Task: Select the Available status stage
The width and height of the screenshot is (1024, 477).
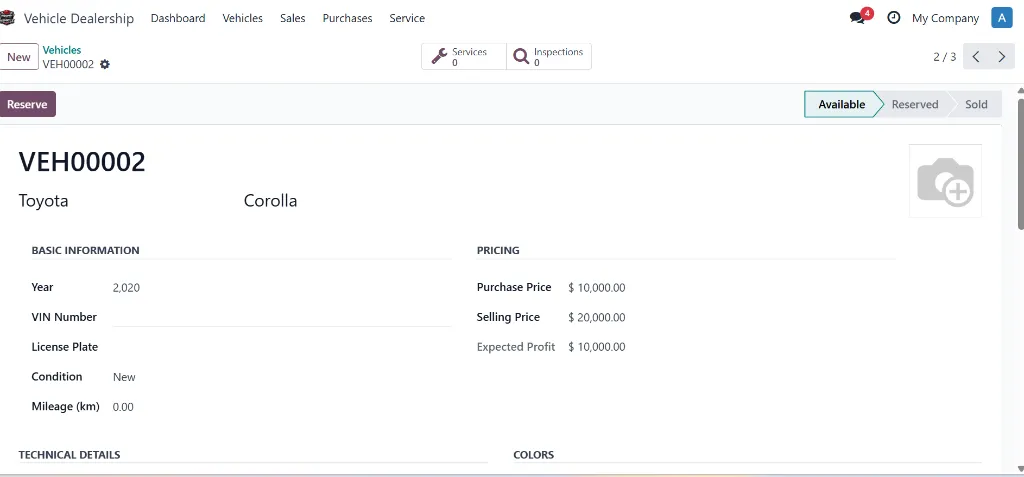Action: pos(841,105)
